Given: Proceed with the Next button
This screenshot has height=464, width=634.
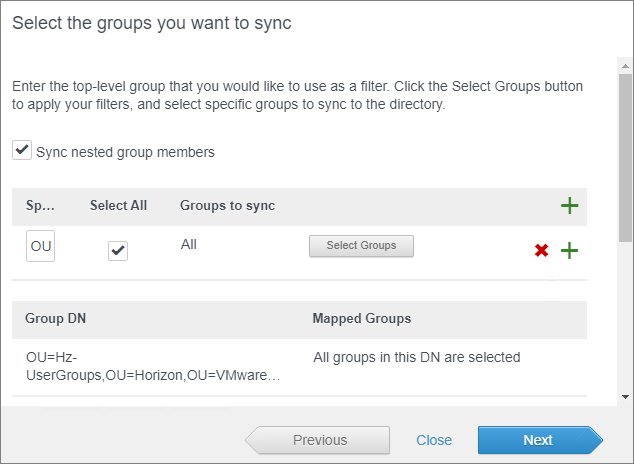Looking at the screenshot, I should click(x=538, y=440).
